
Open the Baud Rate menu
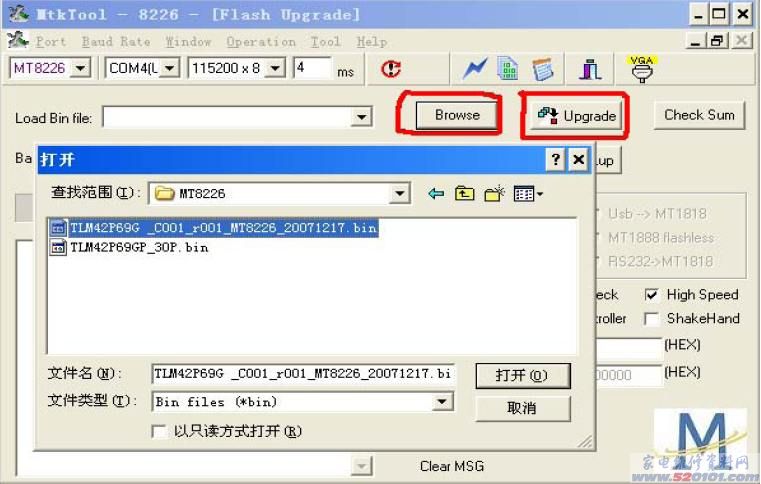click(x=116, y=42)
